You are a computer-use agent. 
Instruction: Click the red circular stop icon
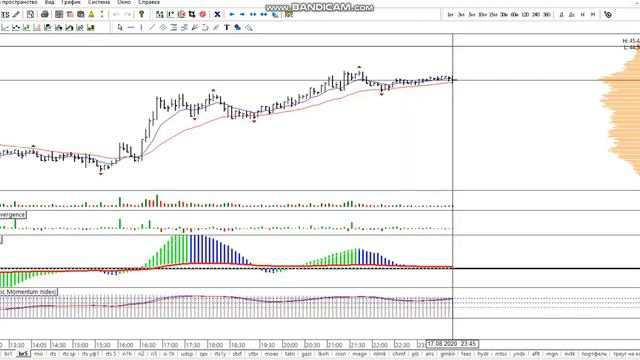click(x=202, y=15)
